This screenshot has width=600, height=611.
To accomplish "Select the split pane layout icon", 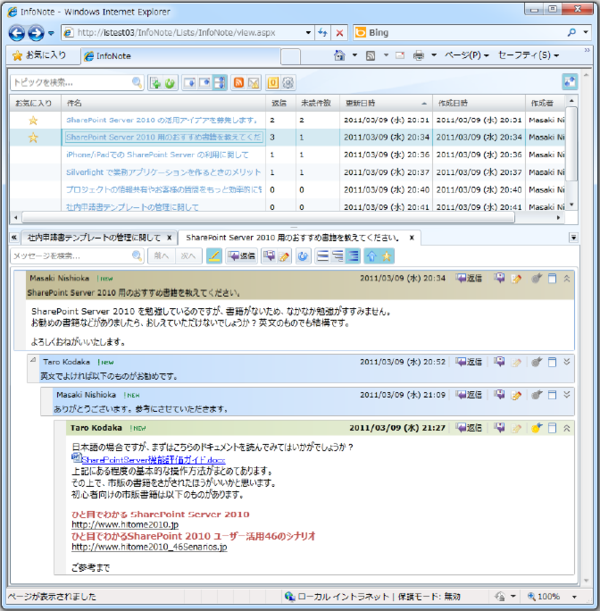I will [220, 83].
